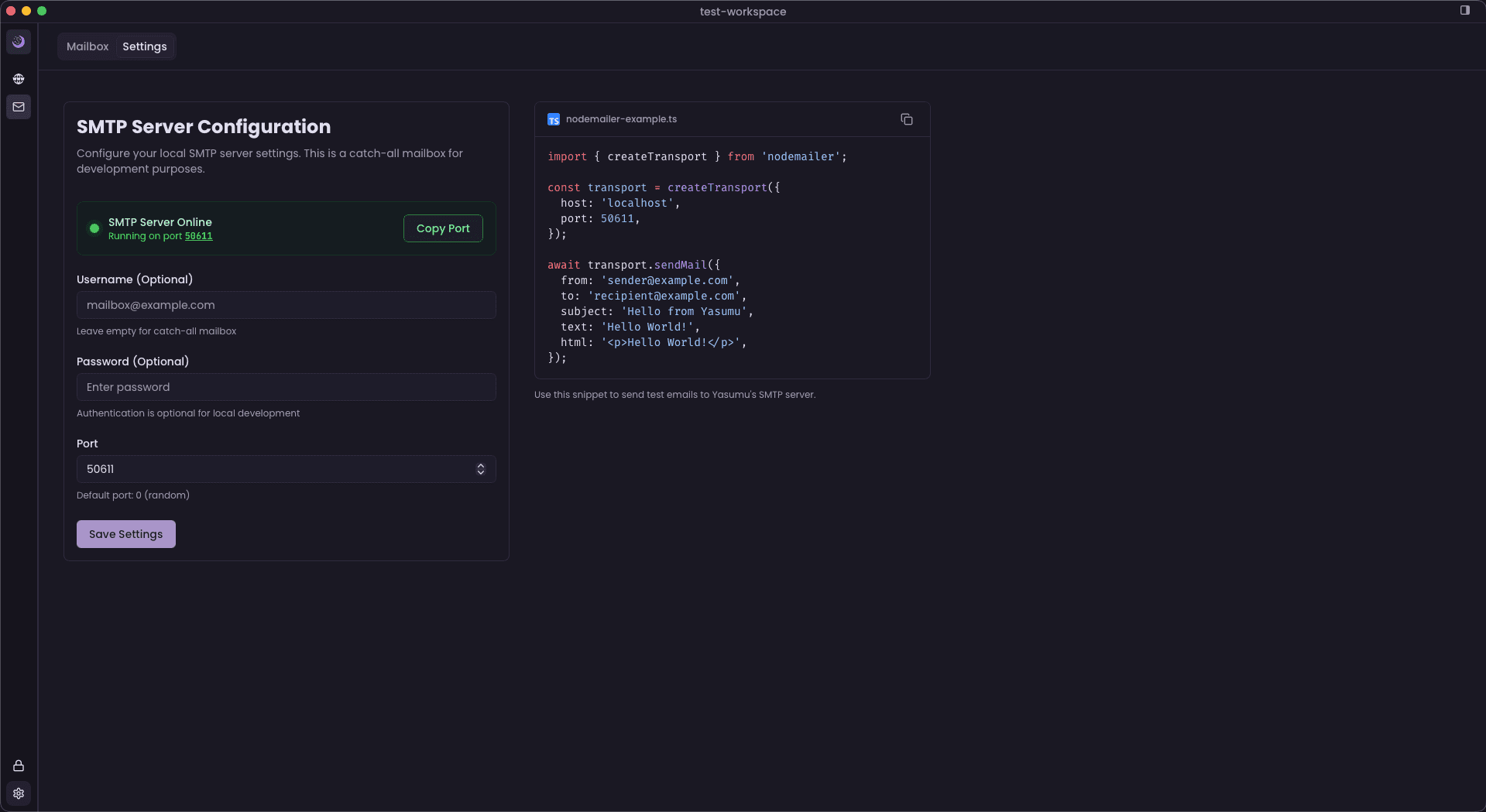The width and height of the screenshot is (1486, 812).
Task: Open the globe section in the sidebar
Action: coord(19,79)
